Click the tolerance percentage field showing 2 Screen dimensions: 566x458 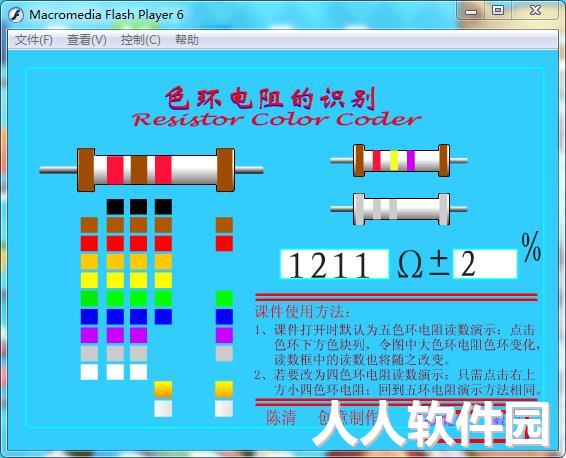pos(485,264)
